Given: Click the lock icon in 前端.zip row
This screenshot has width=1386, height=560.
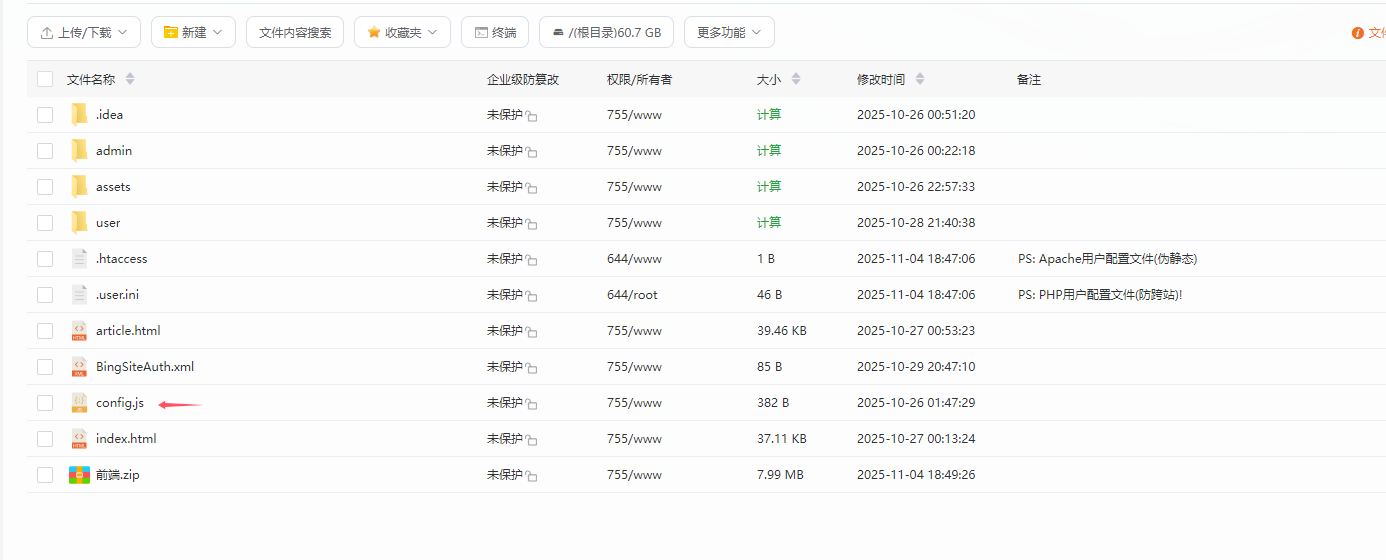Looking at the screenshot, I should click(x=531, y=477).
